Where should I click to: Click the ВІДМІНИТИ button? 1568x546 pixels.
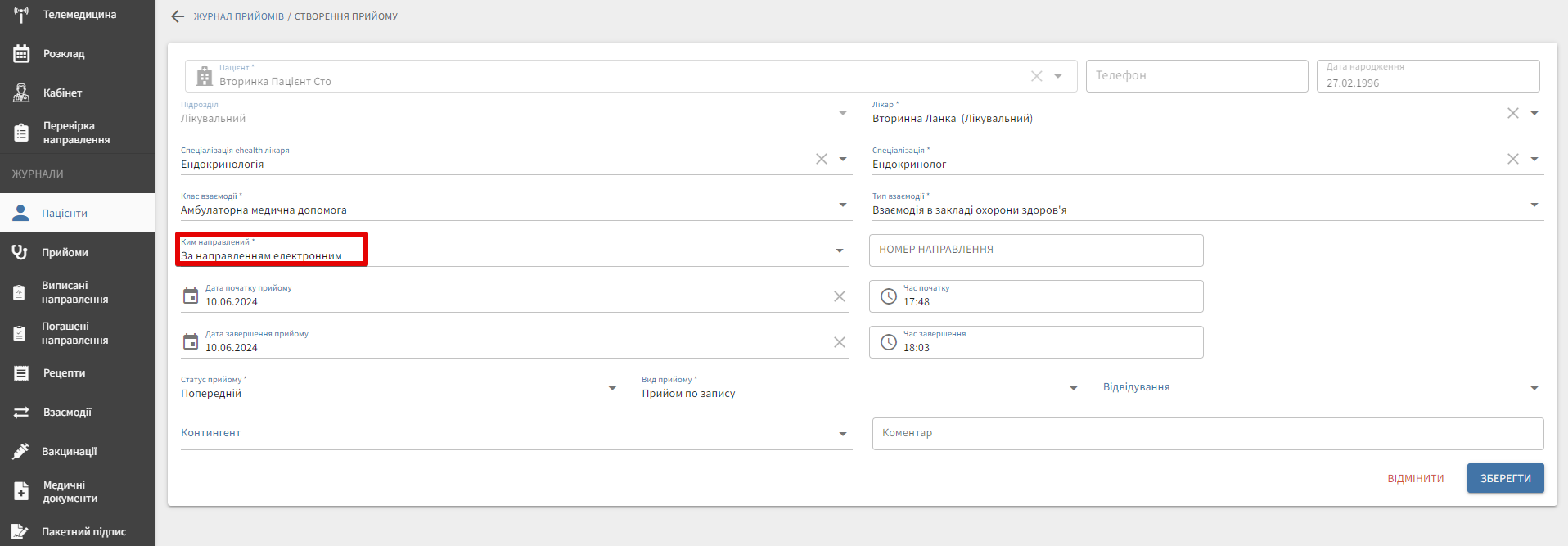1415,479
